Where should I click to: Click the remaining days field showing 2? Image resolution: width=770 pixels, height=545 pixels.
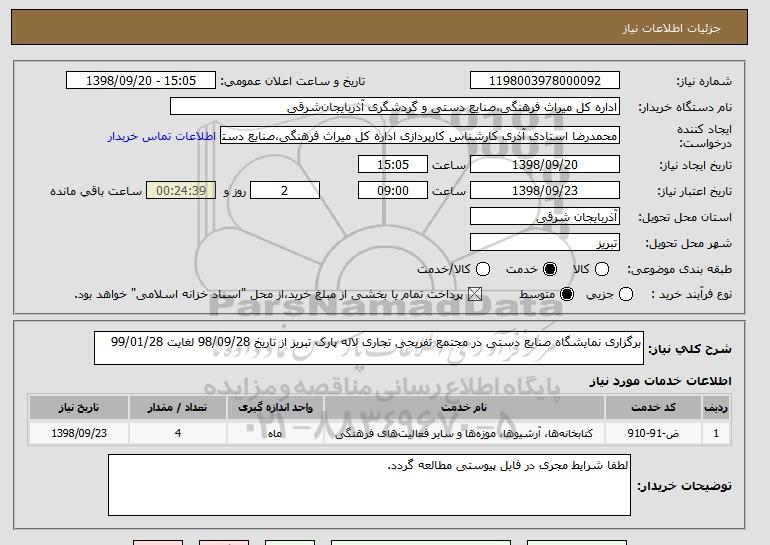pyautogui.click(x=285, y=191)
